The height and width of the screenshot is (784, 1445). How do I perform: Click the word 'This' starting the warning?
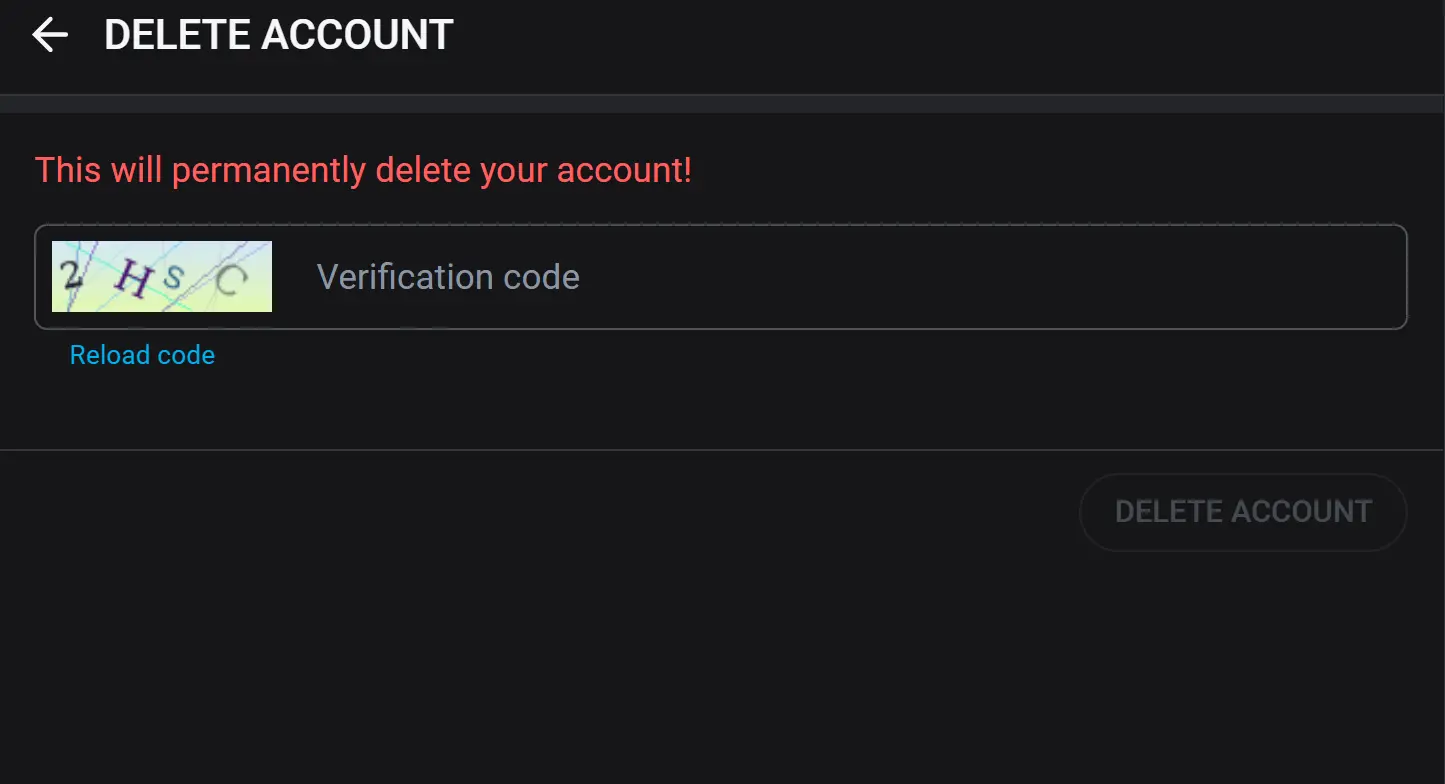(x=68, y=170)
